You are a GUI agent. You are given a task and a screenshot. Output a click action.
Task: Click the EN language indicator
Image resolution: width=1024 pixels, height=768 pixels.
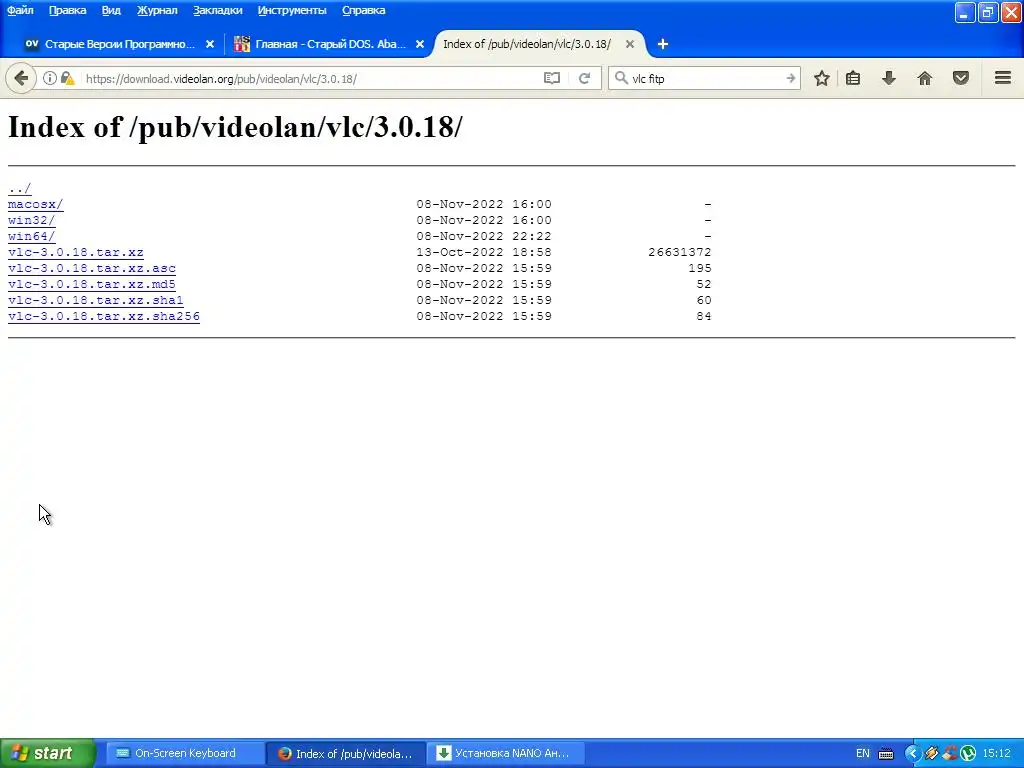click(863, 753)
